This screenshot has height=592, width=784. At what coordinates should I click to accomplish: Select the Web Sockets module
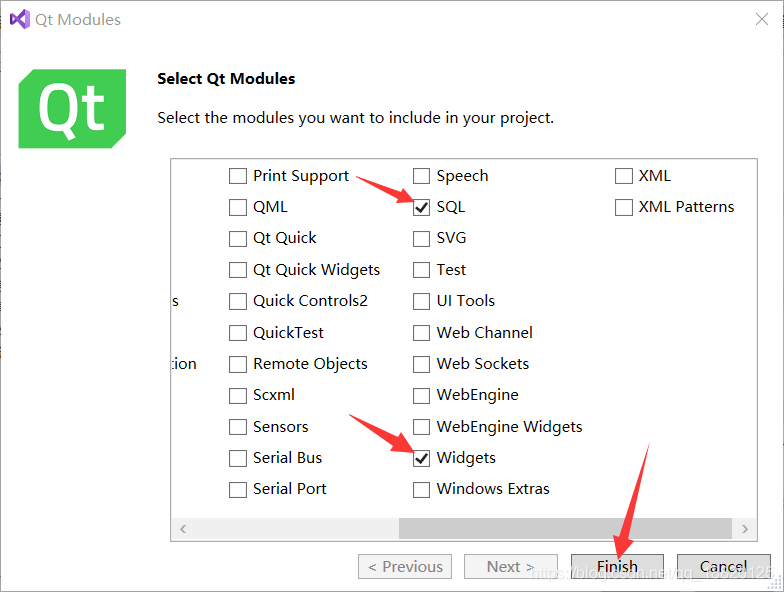pos(421,364)
